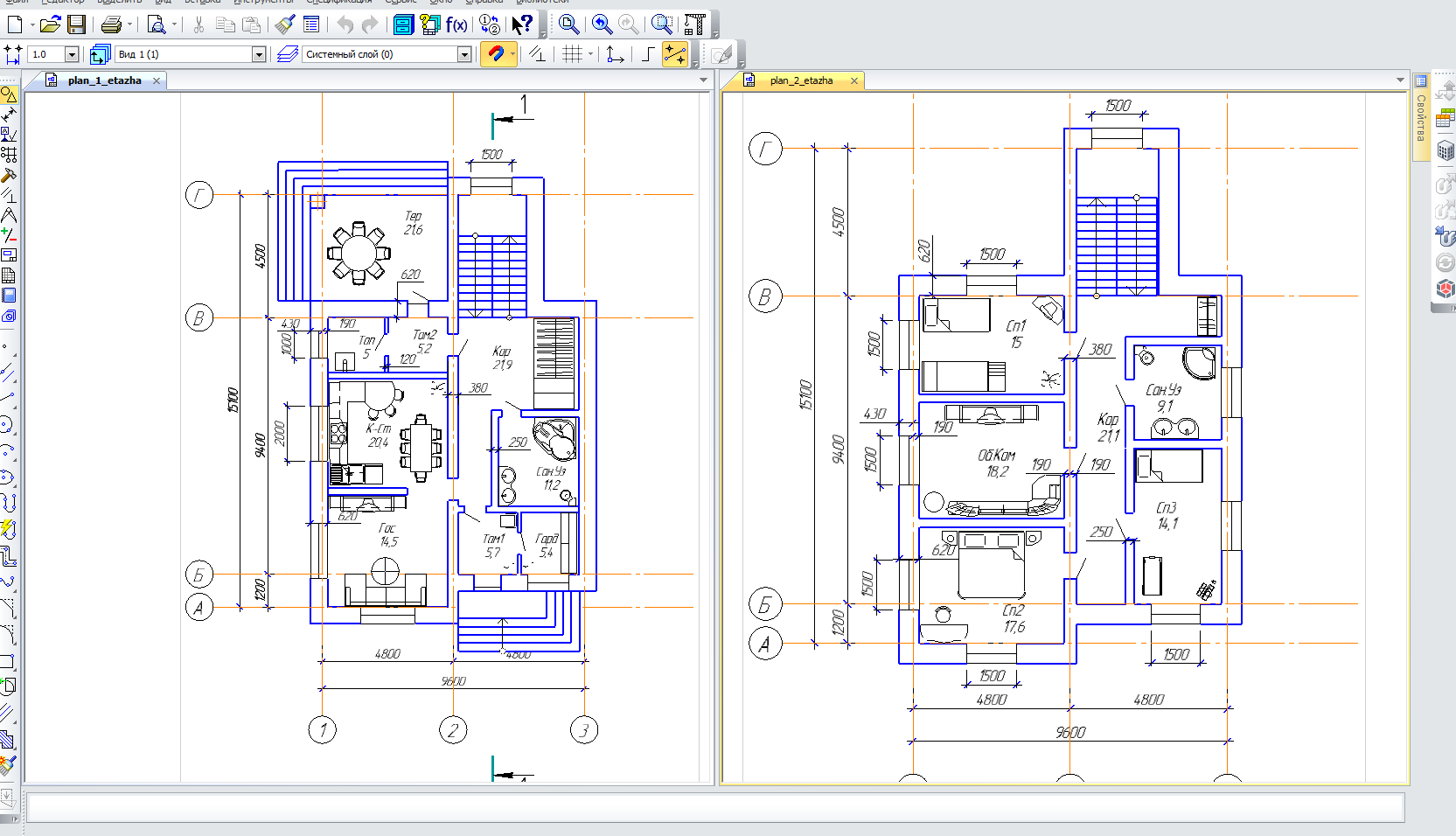1456x836 pixels.
Task: Expand the scale 1.0 dropdown
Action: [x=72, y=54]
